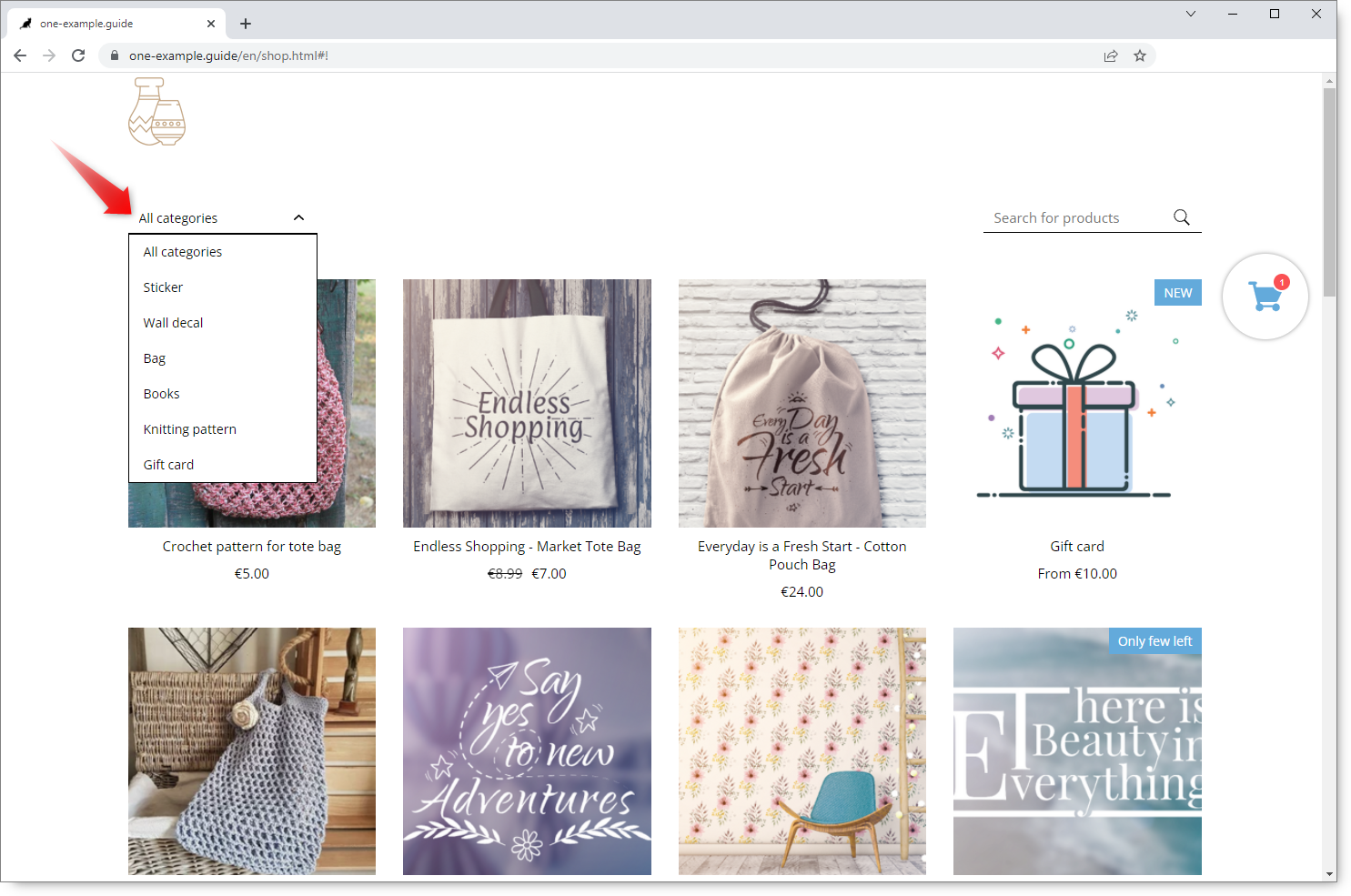Click the vase shop logo

point(157,112)
